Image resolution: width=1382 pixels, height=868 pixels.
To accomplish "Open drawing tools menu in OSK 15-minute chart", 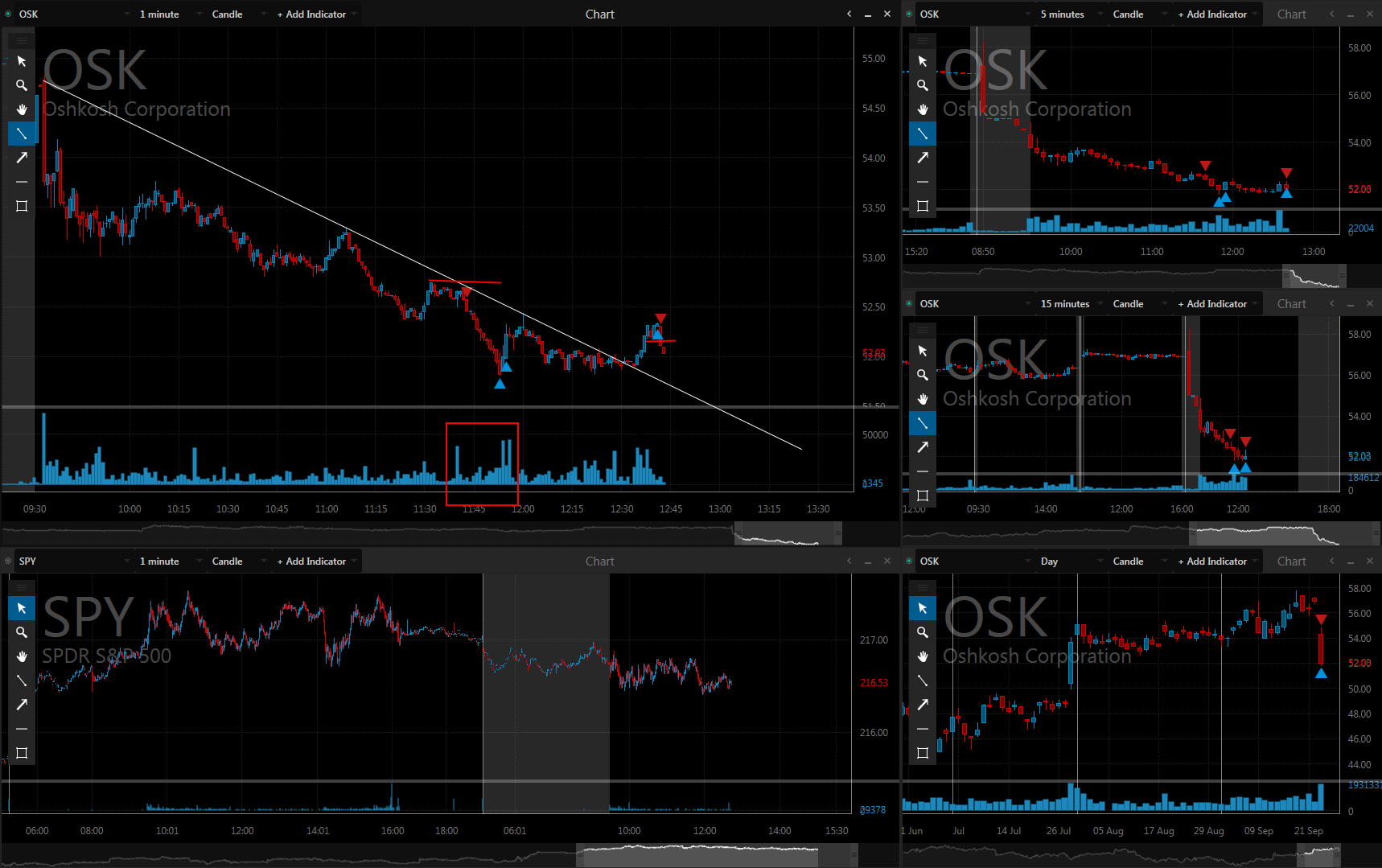I will [x=923, y=330].
